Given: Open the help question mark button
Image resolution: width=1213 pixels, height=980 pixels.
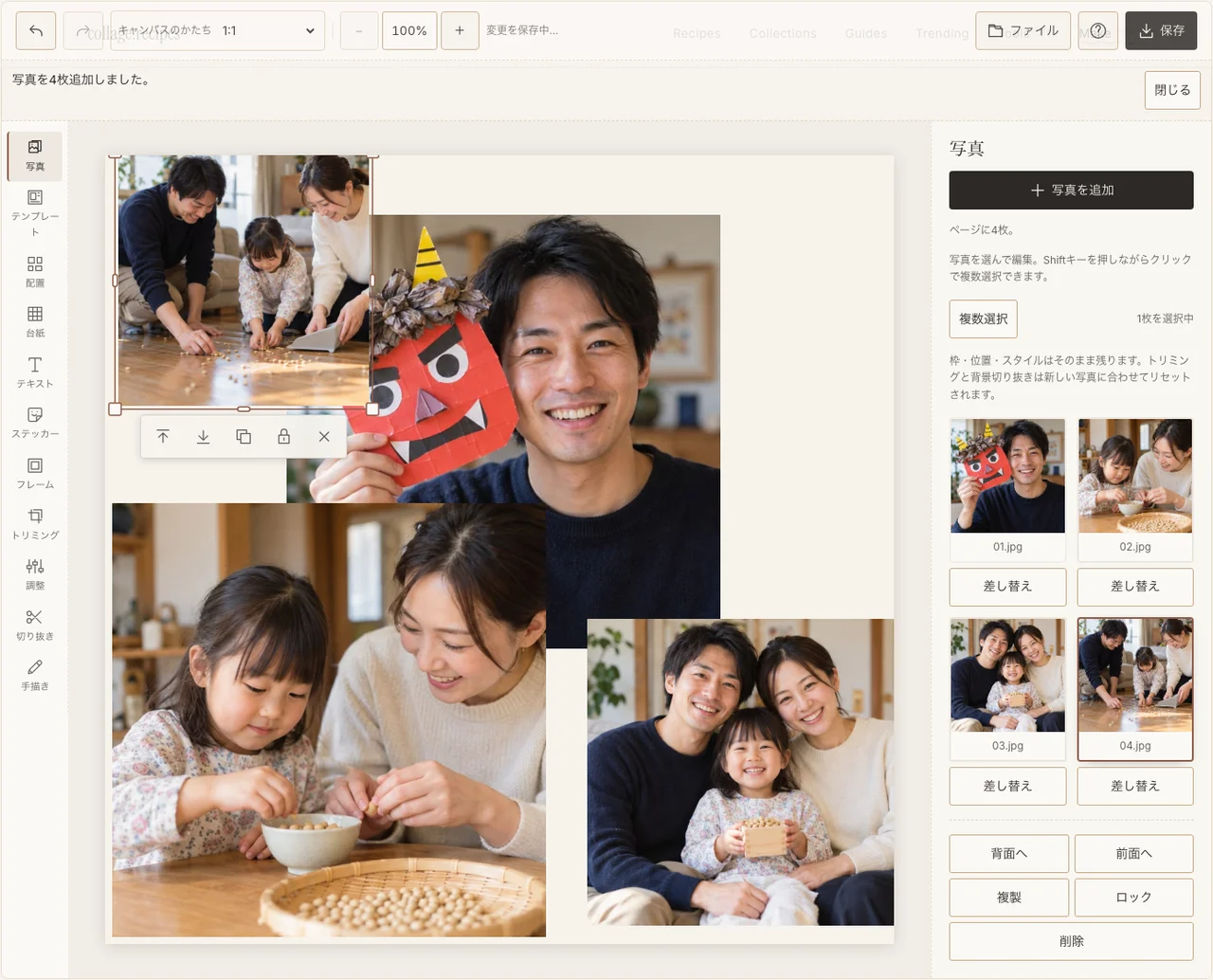Looking at the screenshot, I should (1098, 30).
